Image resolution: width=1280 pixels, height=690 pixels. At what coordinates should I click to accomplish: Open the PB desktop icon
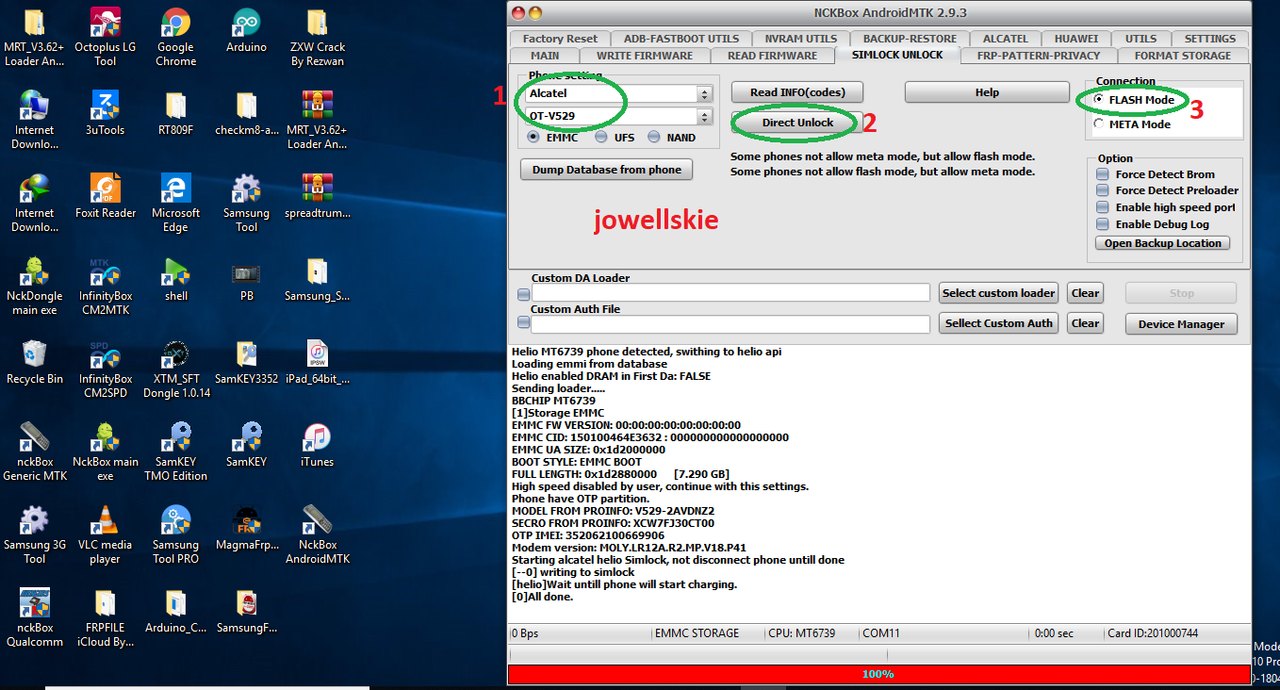tap(246, 279)
